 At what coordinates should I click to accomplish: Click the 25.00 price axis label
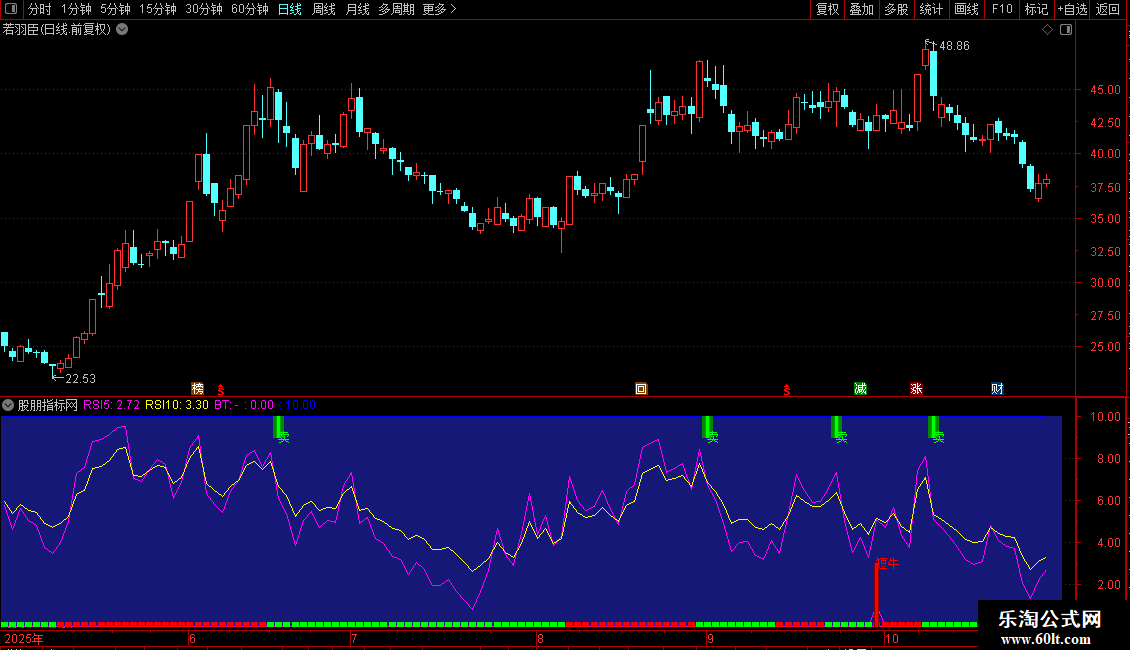[1105, 347]
